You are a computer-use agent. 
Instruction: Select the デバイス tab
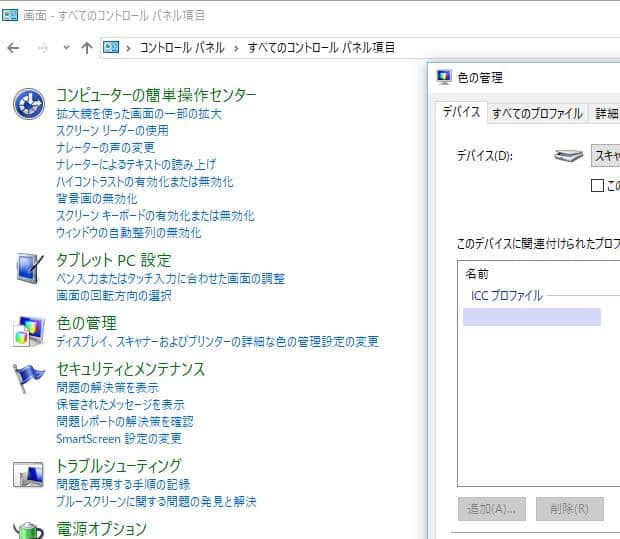(462, 112)
